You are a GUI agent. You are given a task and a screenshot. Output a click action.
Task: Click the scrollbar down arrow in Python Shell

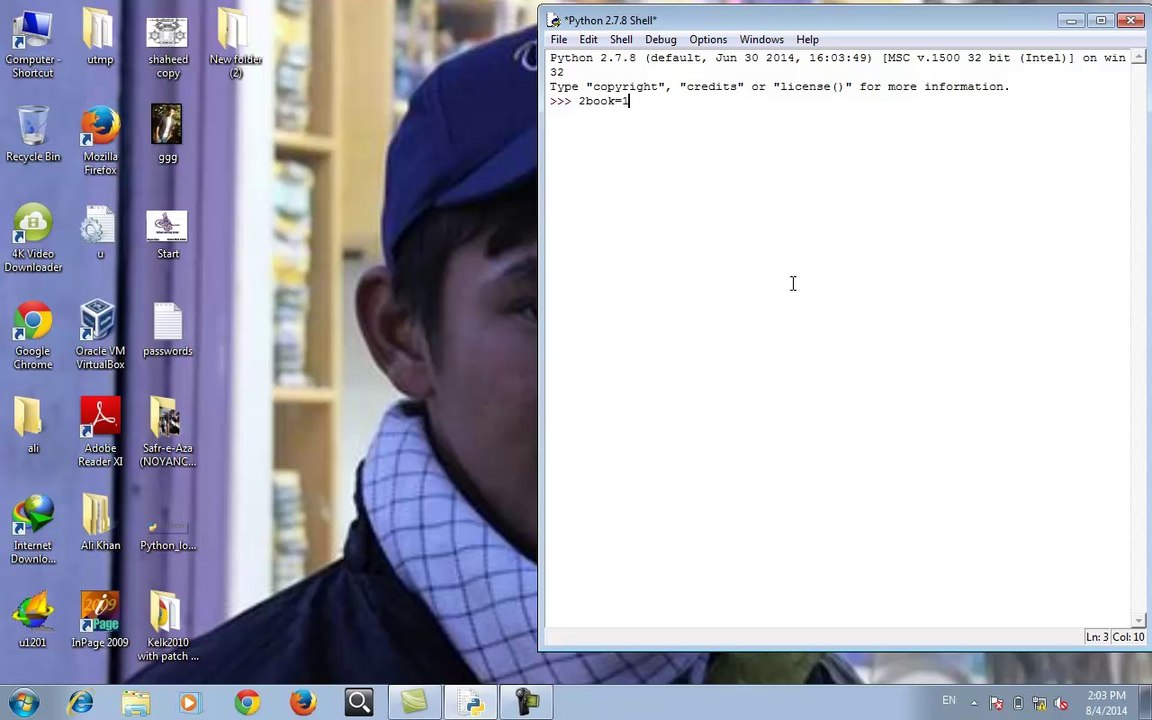[x=1139, y=621]
